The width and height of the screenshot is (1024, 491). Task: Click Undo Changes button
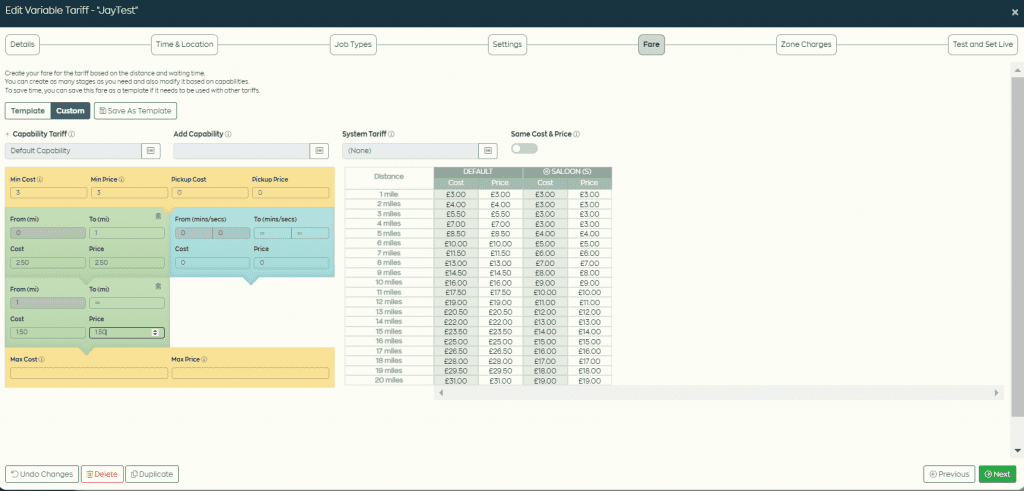tap(42, 474)
